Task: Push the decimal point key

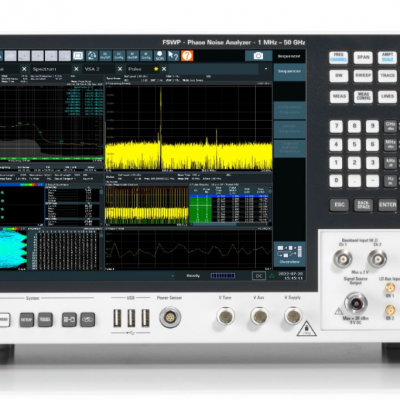Action: coord(354,181)
